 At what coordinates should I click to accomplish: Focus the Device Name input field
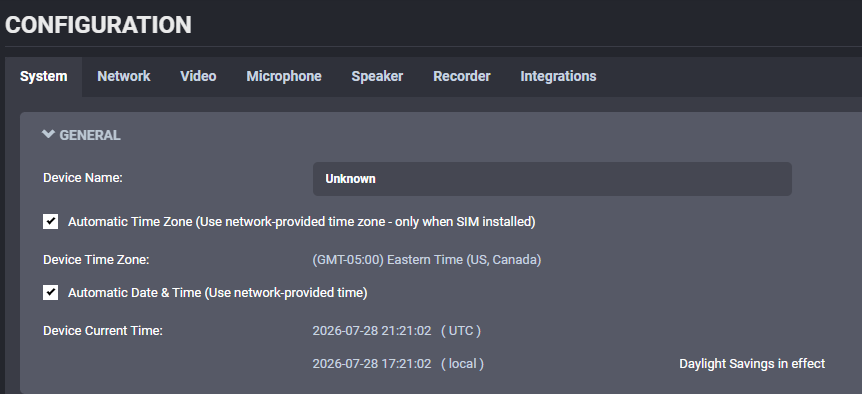552,179
